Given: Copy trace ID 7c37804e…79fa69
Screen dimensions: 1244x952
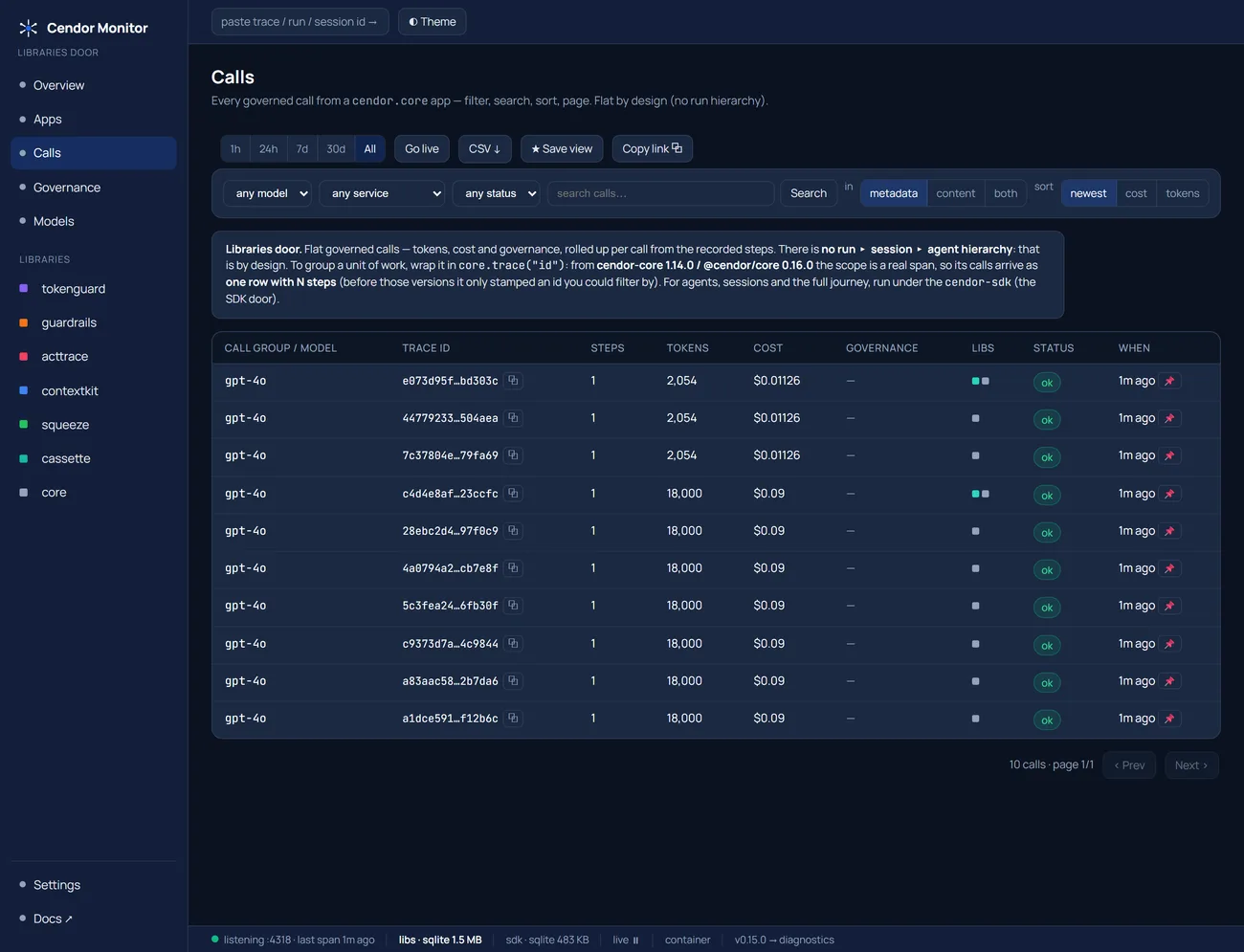Looking at the screenshot, I should [x=513, y=455].
